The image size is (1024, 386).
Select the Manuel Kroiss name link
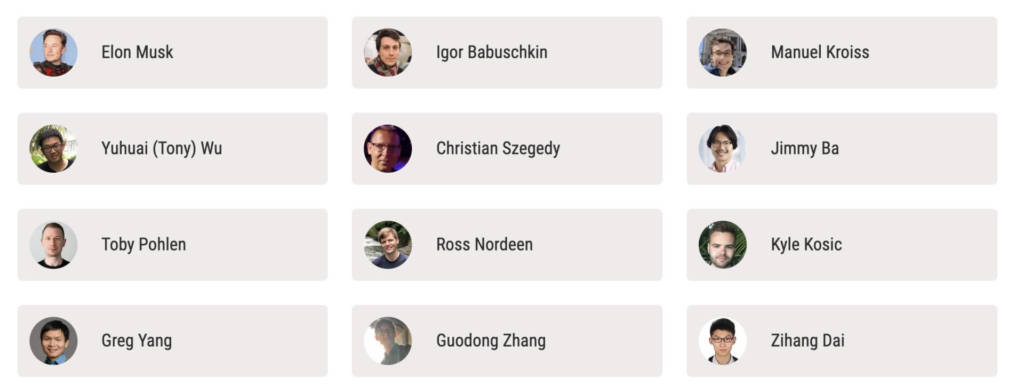(820, 52)
